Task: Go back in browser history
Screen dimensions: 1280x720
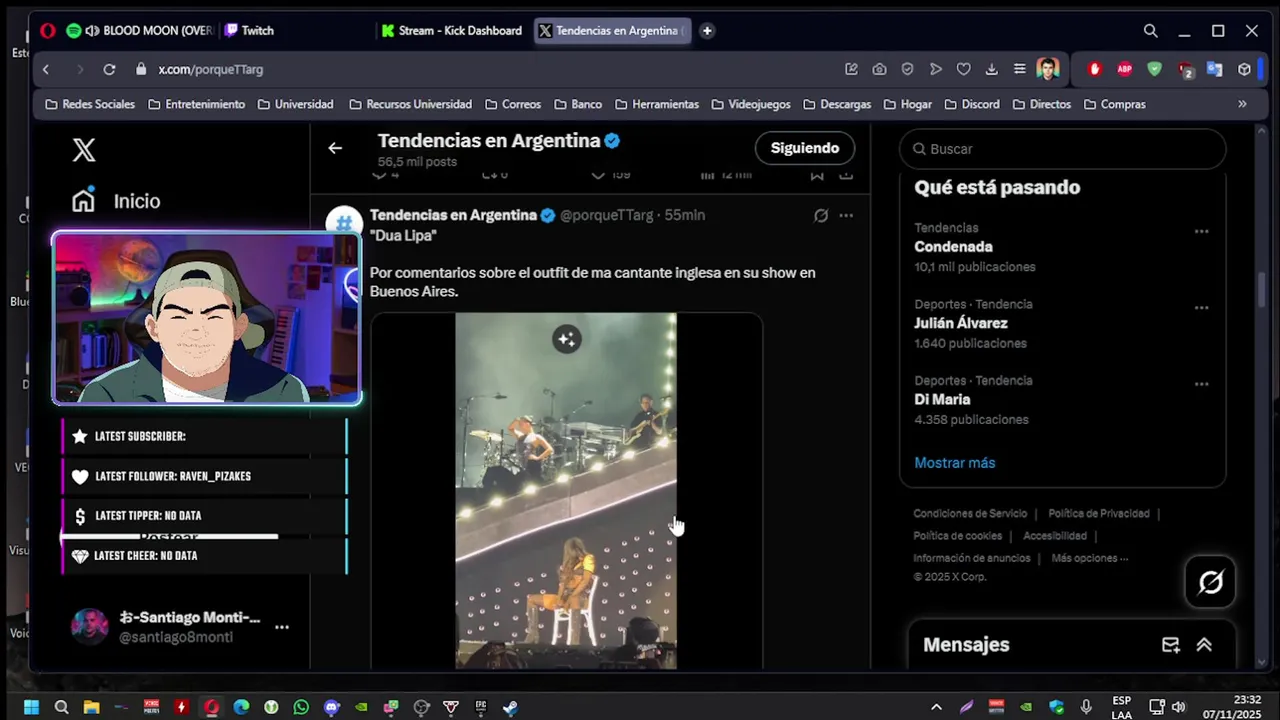Action: pos(46,69)
